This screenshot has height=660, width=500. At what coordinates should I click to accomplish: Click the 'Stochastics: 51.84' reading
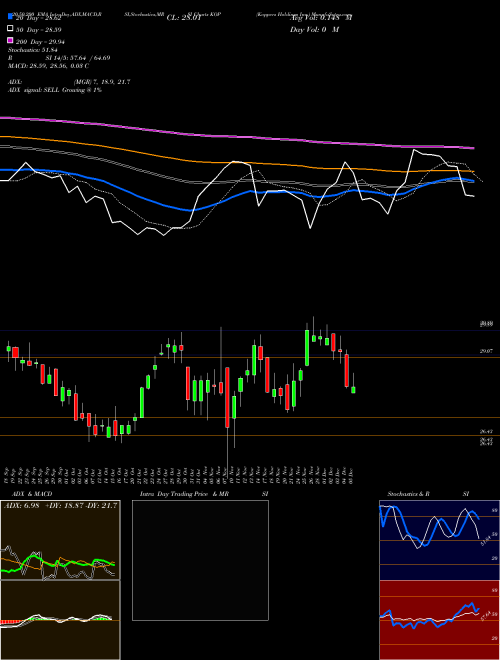pyautogui.click(x=32, y=50)
